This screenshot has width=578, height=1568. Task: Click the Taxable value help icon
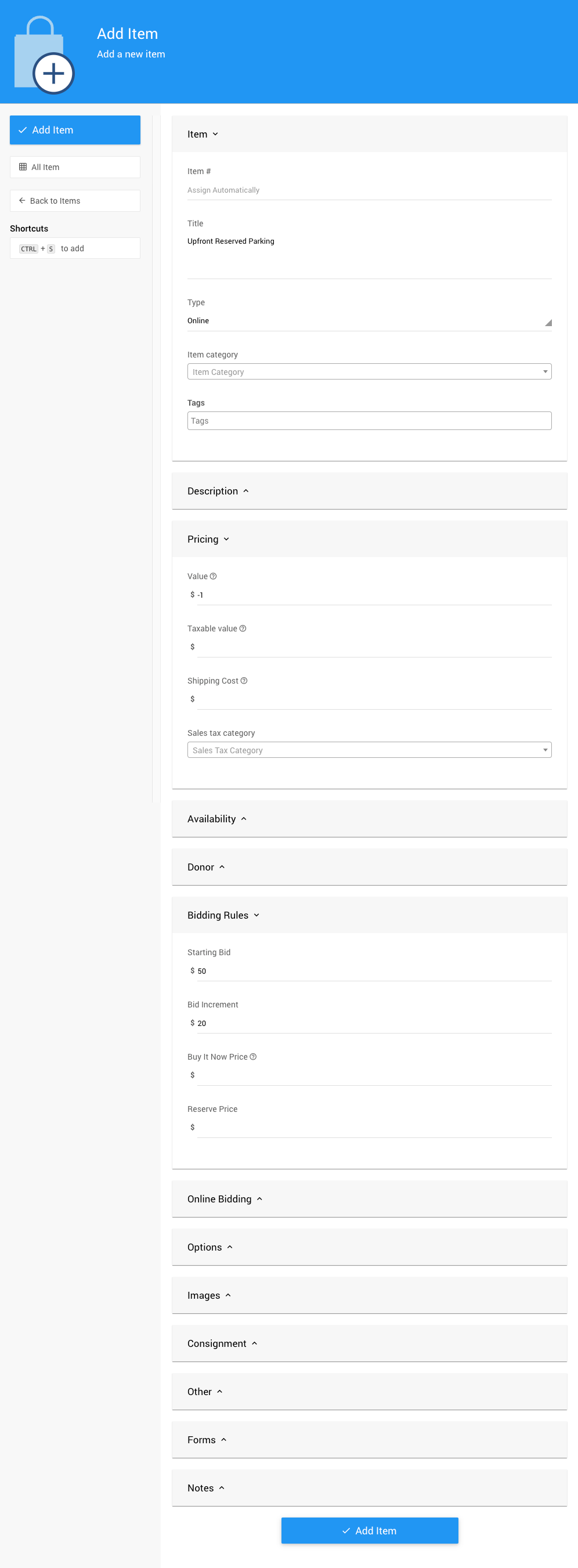[243, 629]
